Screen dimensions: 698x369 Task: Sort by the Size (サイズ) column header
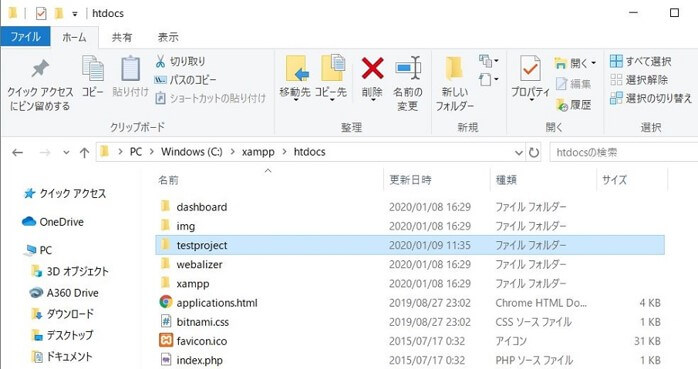[632, 180]
